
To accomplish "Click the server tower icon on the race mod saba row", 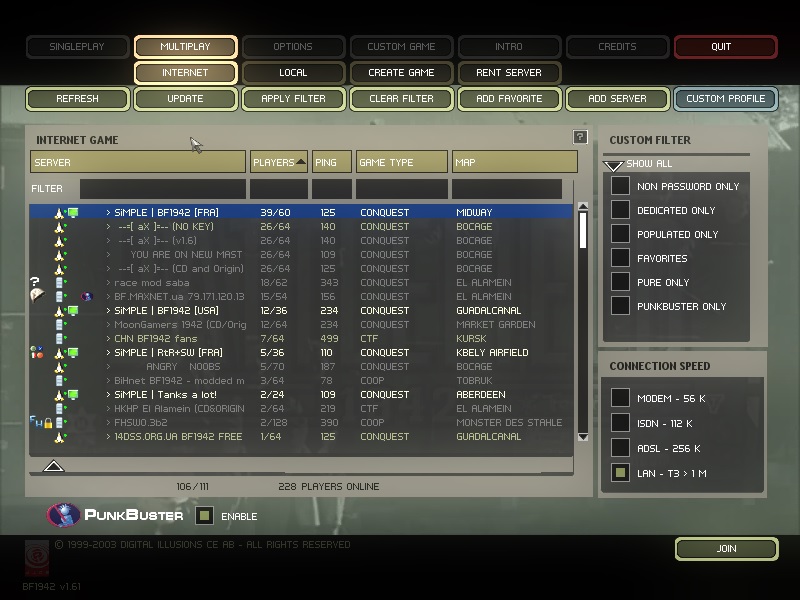I will pyautogui.click(x=59, y=283).
